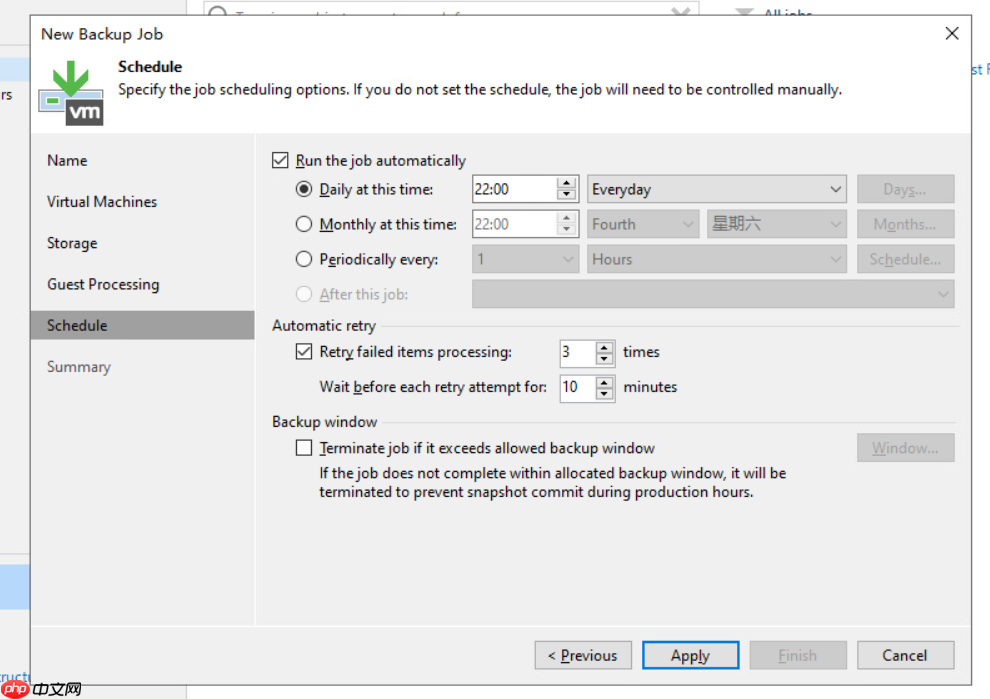Viewport: 990px width, 699px height.
Task: Click the green VM backup job icon
Action: point(70,90)
